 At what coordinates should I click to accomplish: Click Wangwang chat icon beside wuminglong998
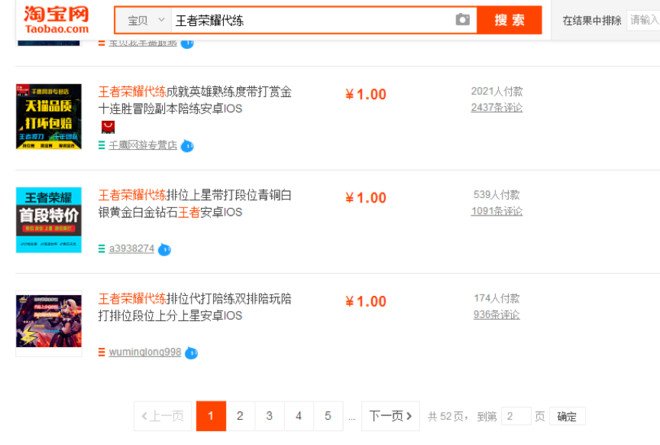coord(192,353)
